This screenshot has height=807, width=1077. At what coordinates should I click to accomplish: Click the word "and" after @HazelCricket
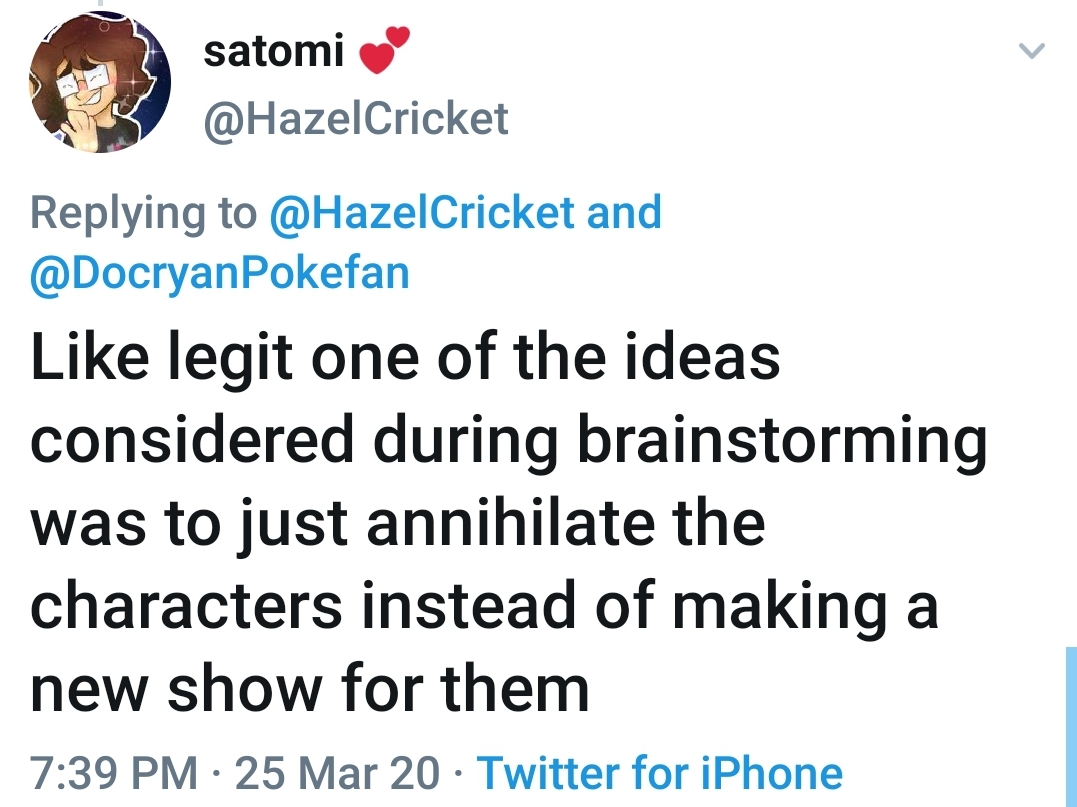coord(624,212)
